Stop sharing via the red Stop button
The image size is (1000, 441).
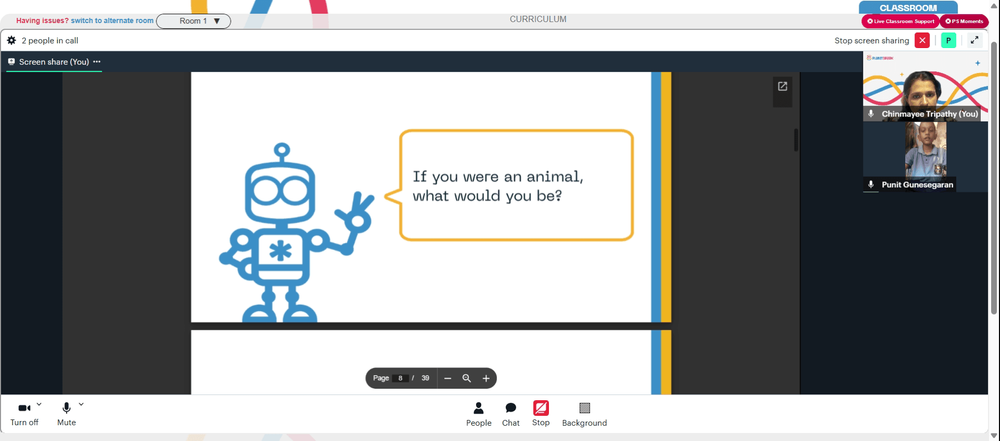541,414
